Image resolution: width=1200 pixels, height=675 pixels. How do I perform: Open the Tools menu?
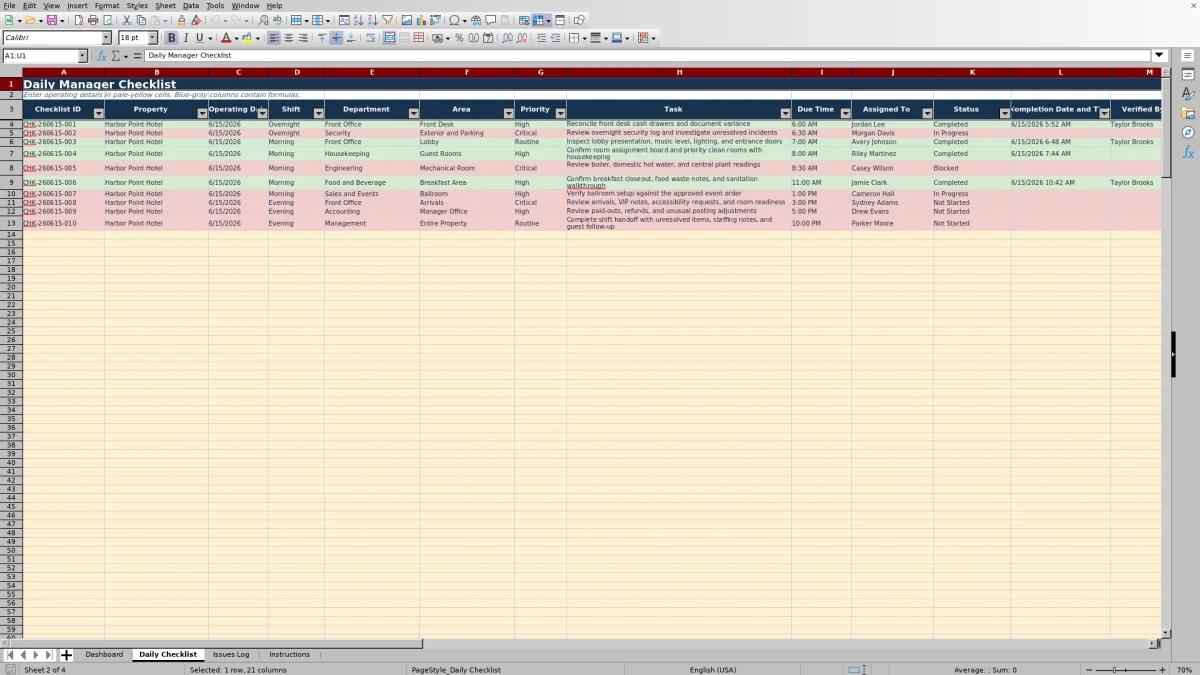click(x=215, y=5)
